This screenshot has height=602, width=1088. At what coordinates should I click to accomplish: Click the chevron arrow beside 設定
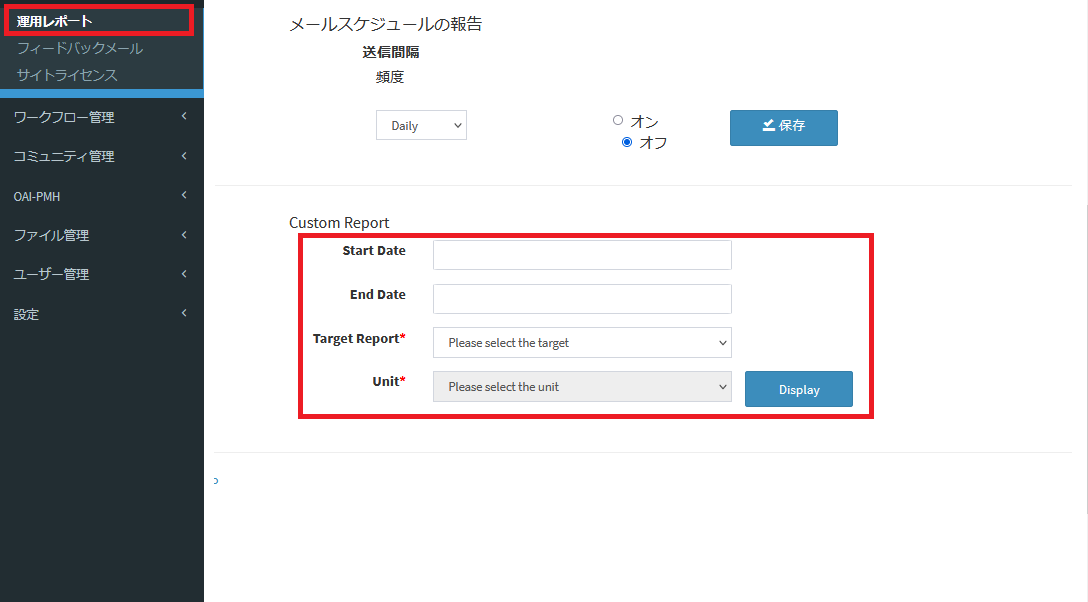pyautogui.click(x=184, y=314)
